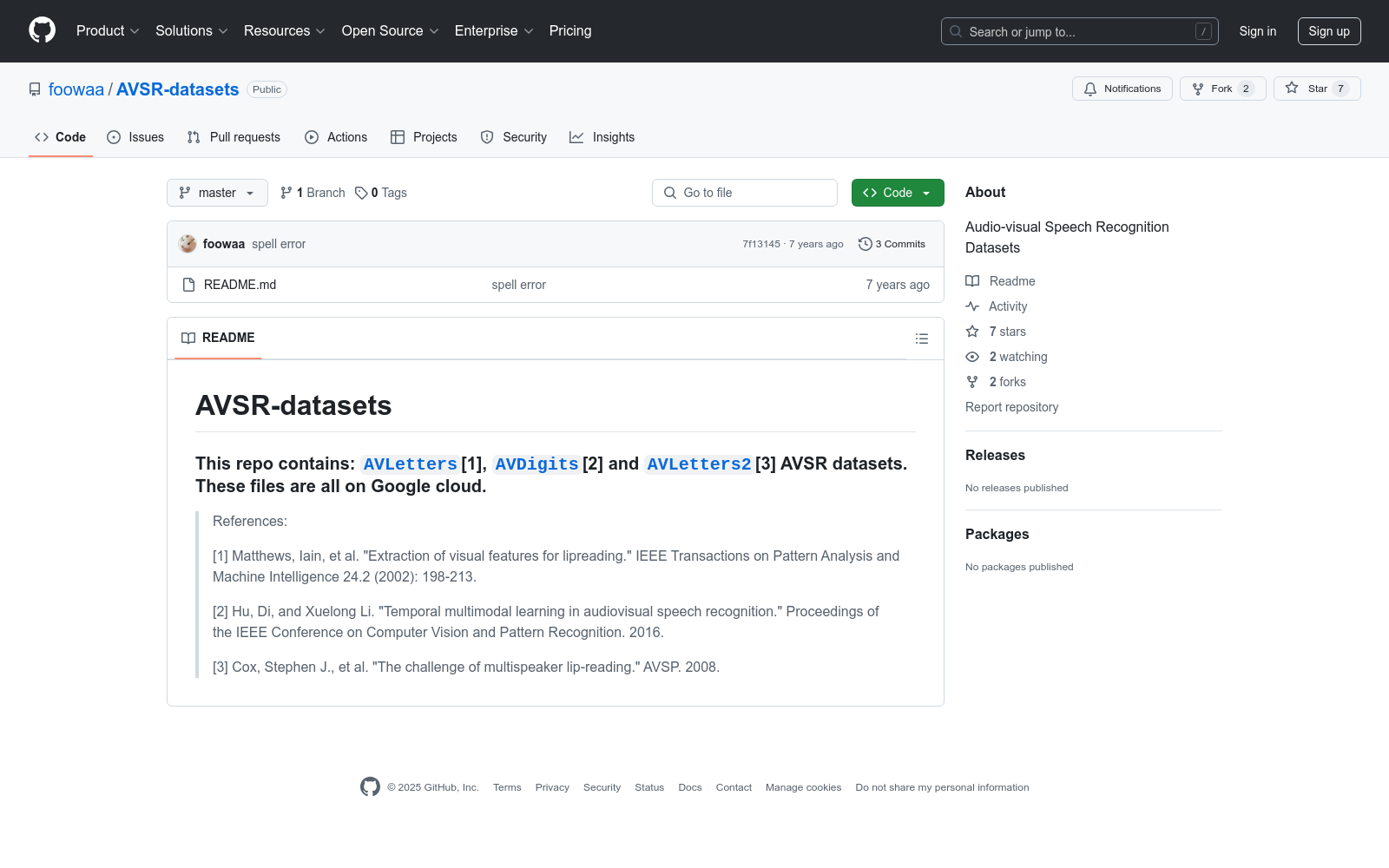Click the footer GitHub logo icon

click(x=370, y=787)
